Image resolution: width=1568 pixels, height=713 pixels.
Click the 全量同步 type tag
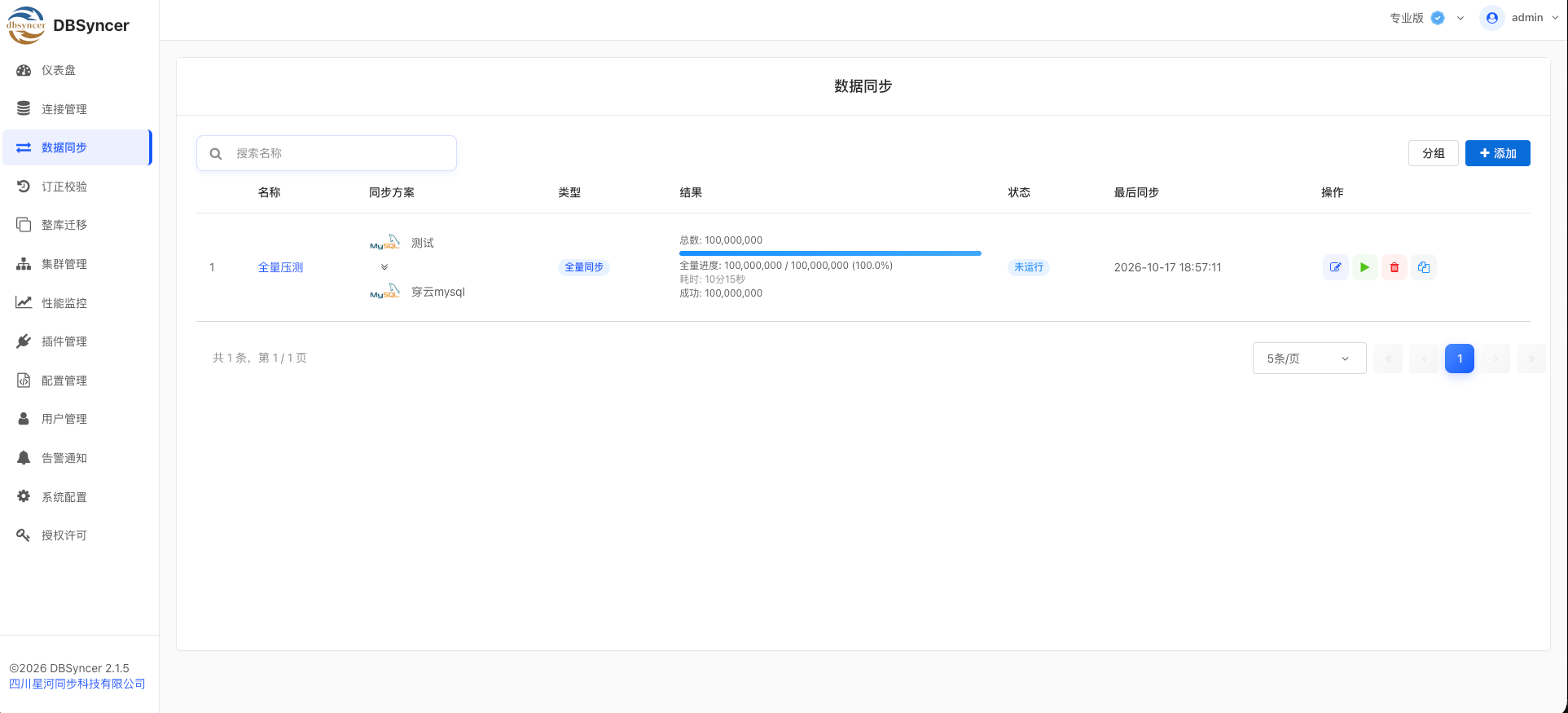[584, 267]
